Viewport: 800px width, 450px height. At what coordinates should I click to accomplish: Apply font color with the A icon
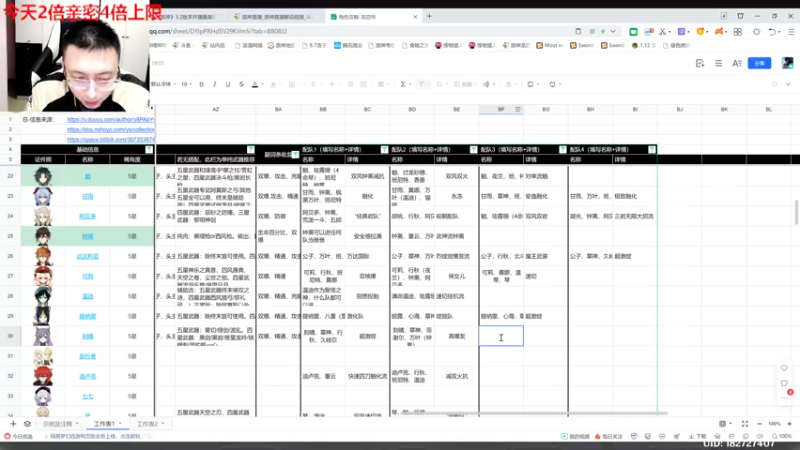point(255,84)
